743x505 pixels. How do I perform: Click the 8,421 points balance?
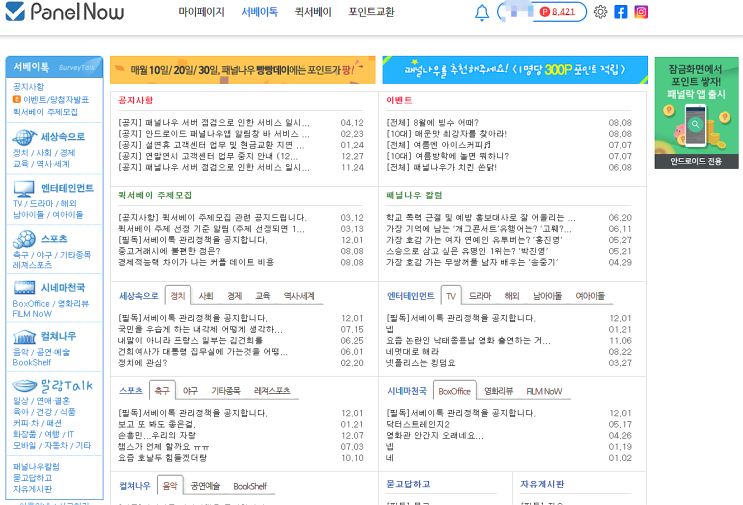pos(562,12)
